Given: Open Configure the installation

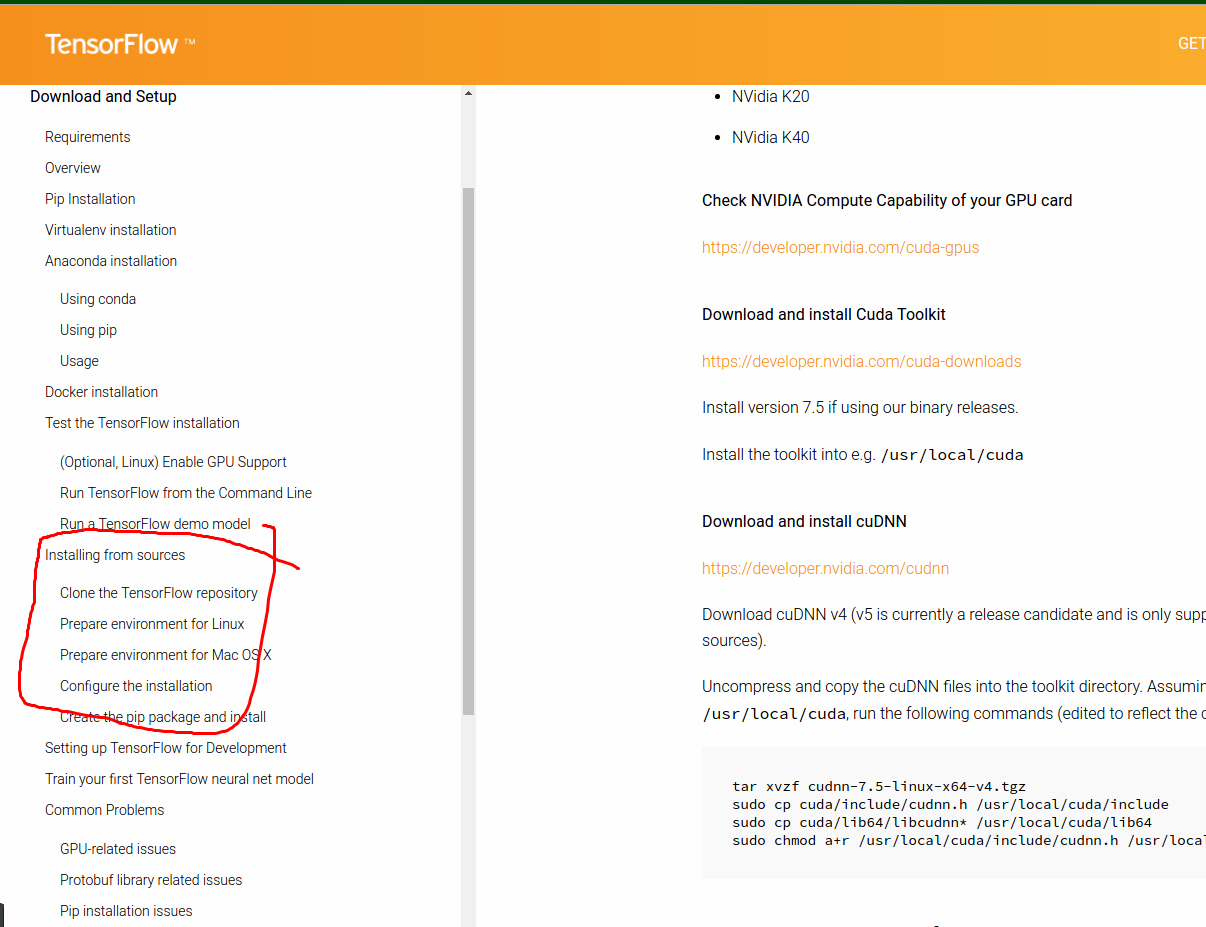Looking at the screenshot, I should [136, 686].
